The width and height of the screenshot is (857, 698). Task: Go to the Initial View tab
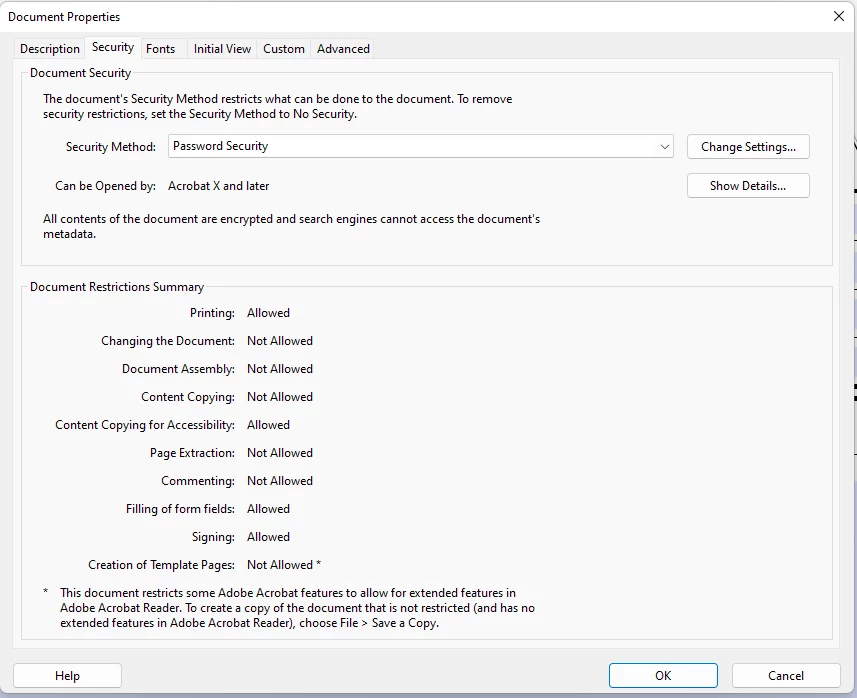pyautogui.click(x=222, y=49)
